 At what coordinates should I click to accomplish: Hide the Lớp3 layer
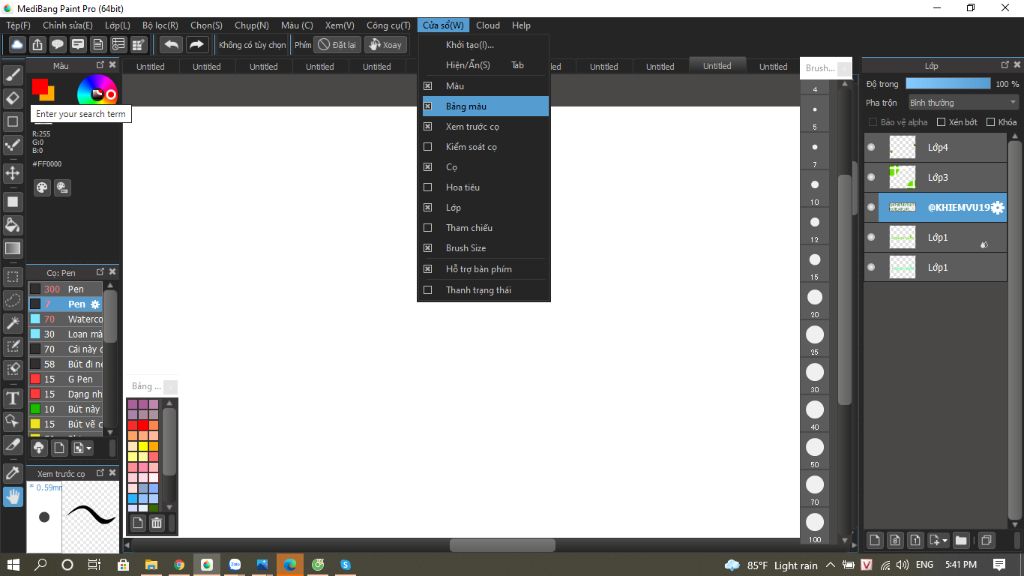pyautogui.click(x=871, y=178)
